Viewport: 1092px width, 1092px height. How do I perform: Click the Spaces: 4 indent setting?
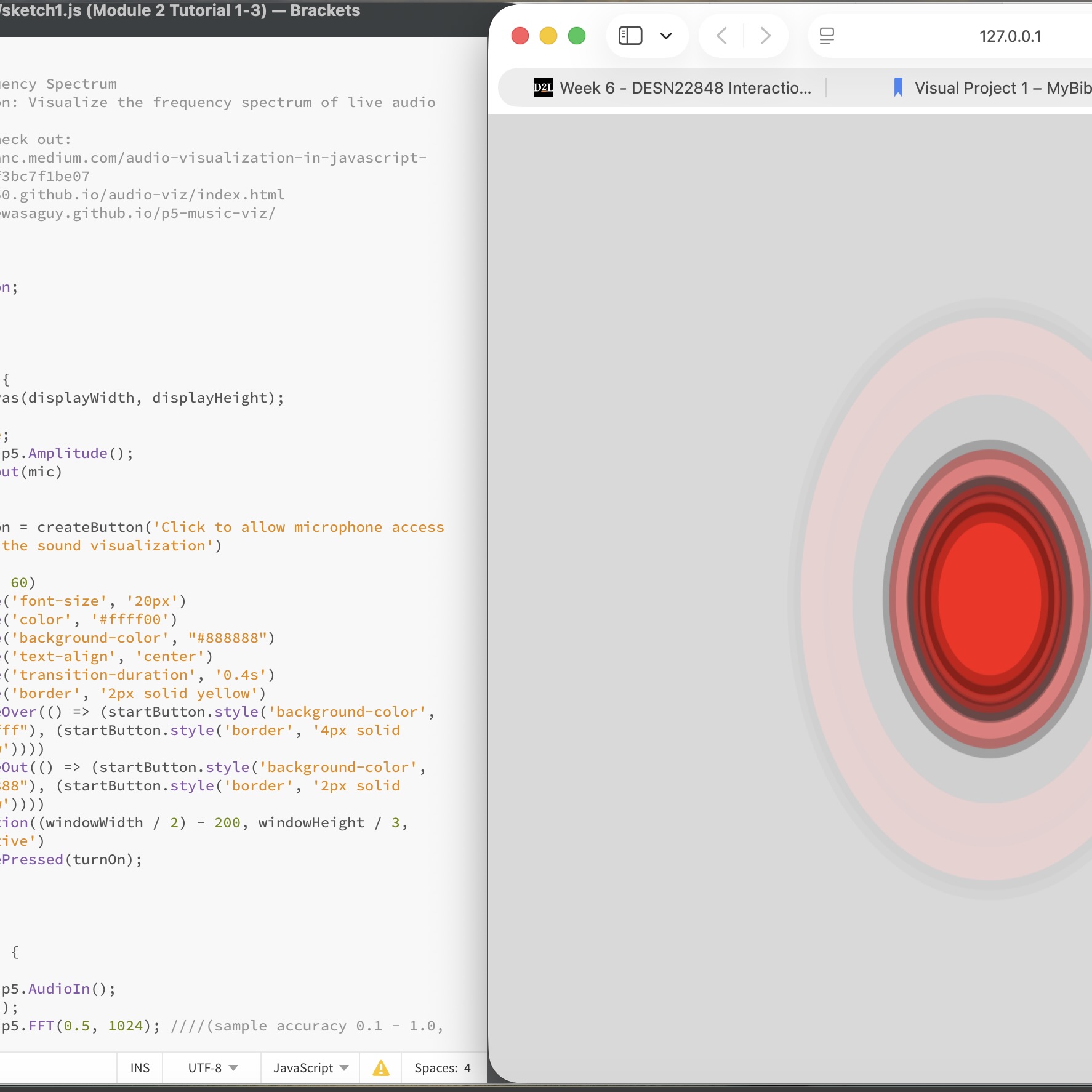[x=442, y=1068]
